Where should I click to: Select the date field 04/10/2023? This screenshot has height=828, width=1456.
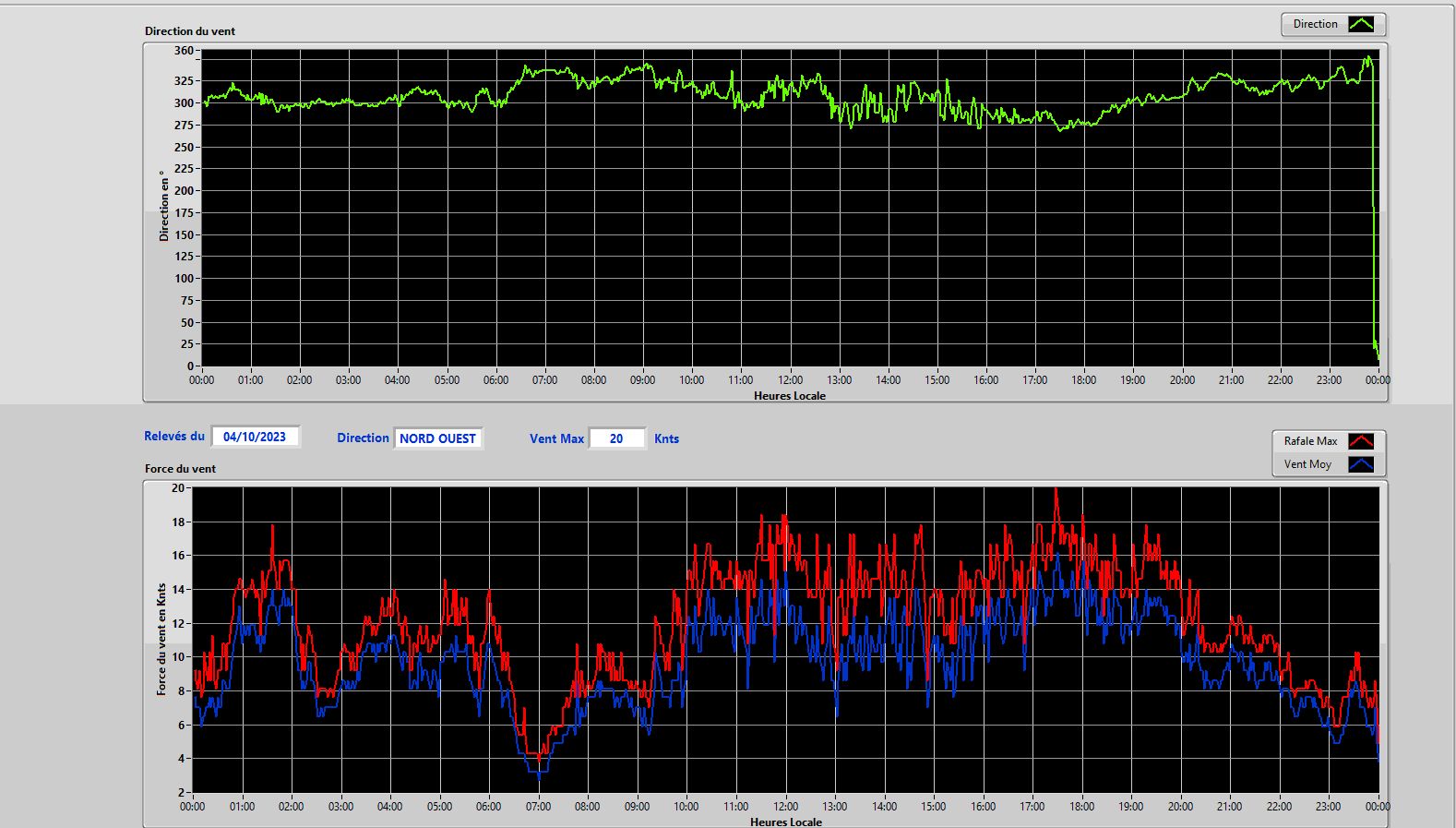[x=255, y=437]
